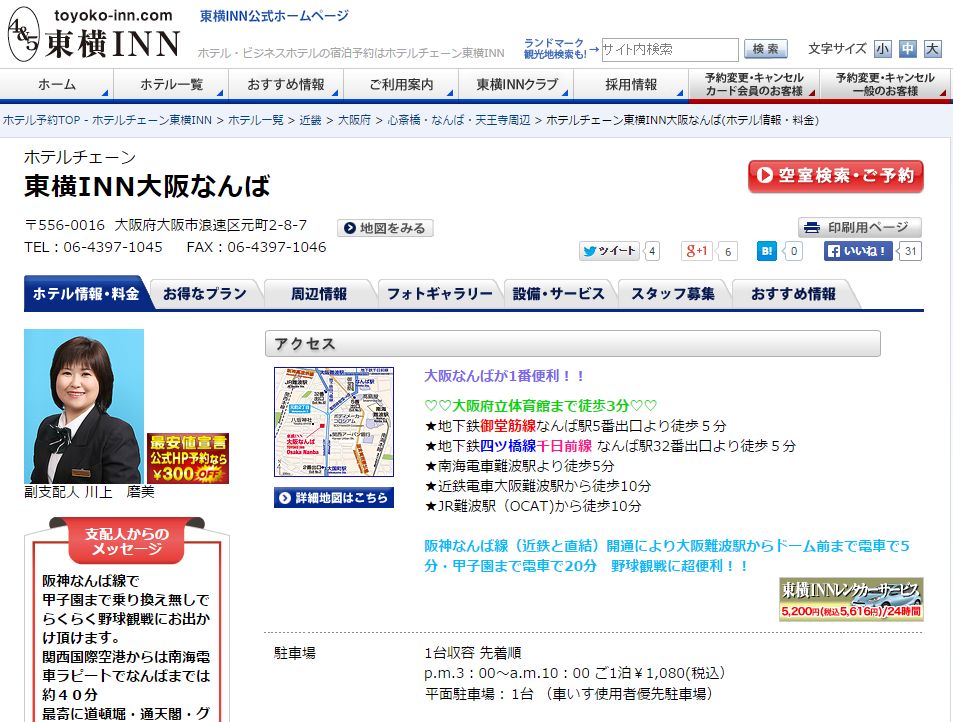Click the hotel title 東横INN大阪なんば
The width and height of the screenshot is (953, 722).
coord(147,186)
